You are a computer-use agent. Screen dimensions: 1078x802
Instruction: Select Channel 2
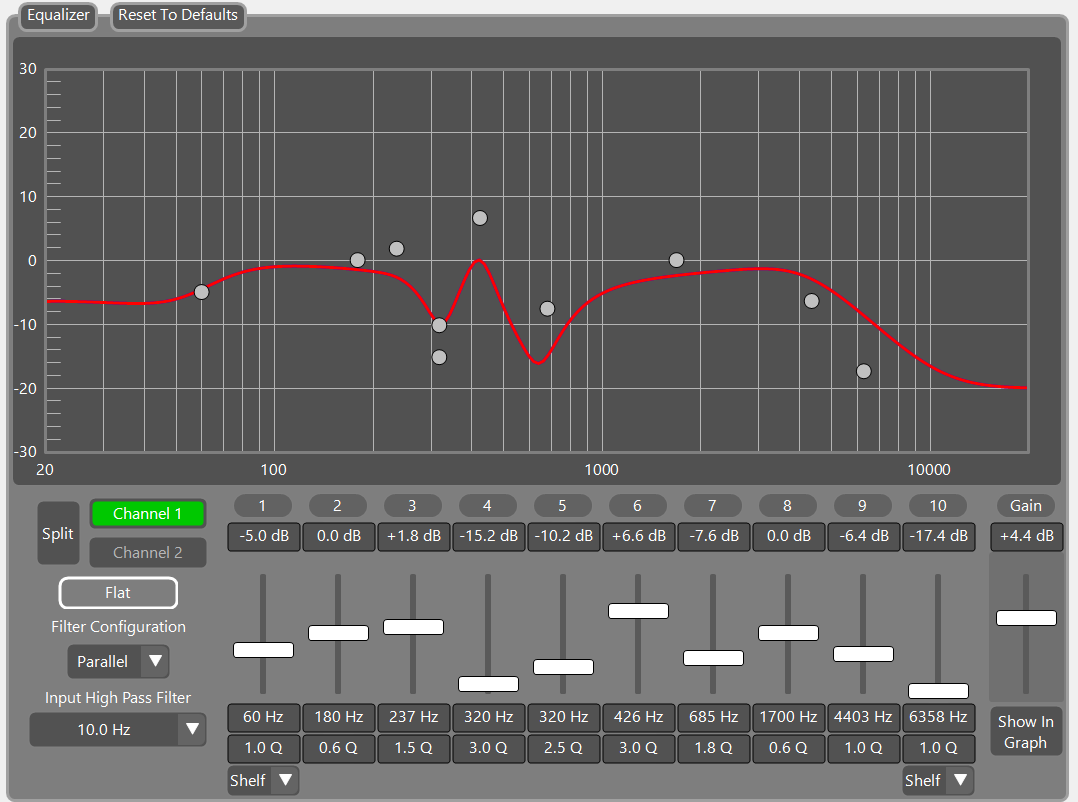[148, 553]
